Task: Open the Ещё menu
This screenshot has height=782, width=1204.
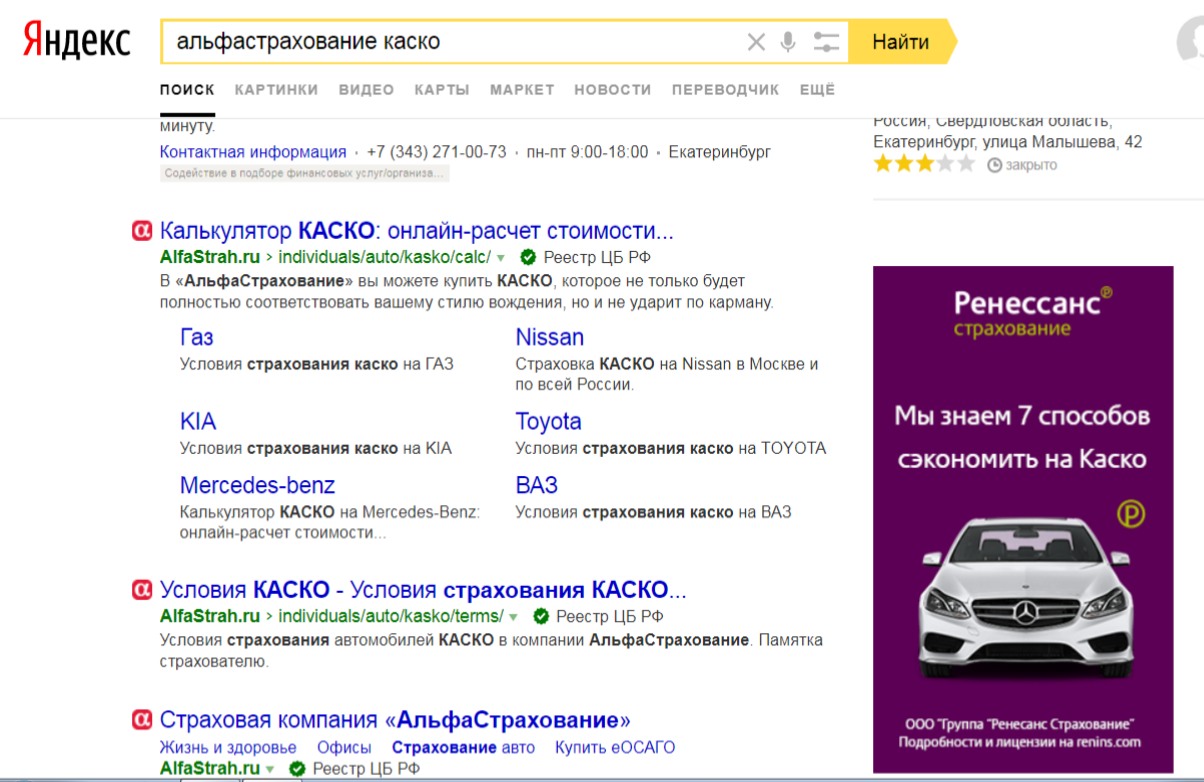Action: pyautogui.click(x=817, y=89)
